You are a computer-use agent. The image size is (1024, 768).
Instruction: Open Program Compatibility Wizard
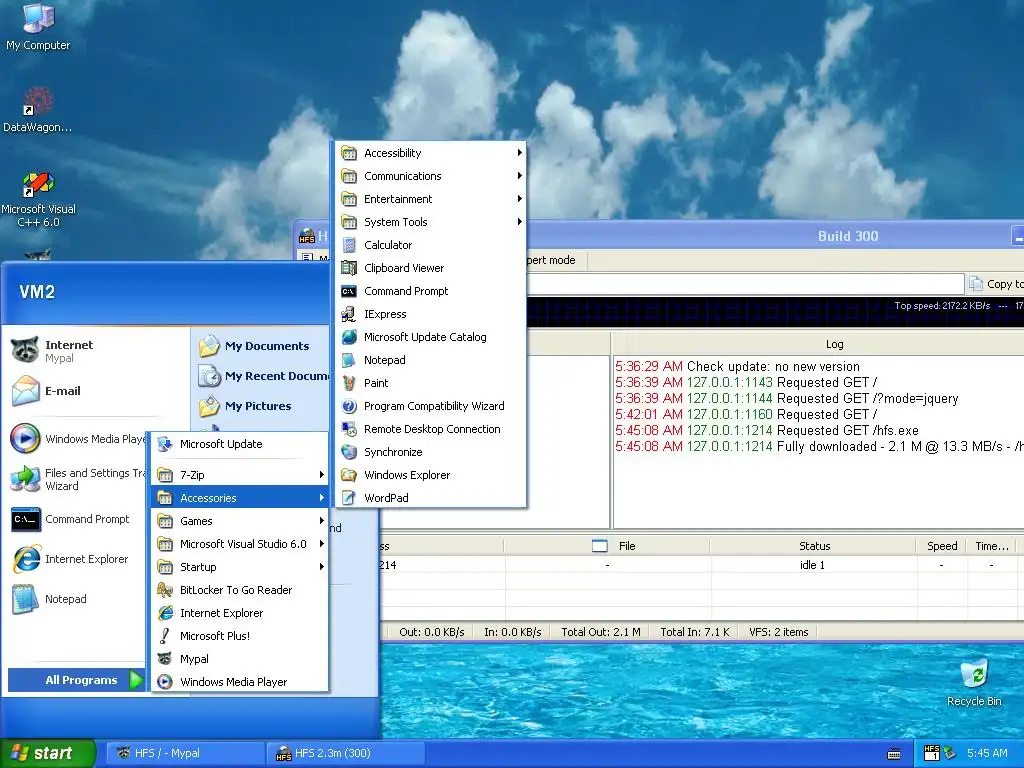tap(430, 406)
